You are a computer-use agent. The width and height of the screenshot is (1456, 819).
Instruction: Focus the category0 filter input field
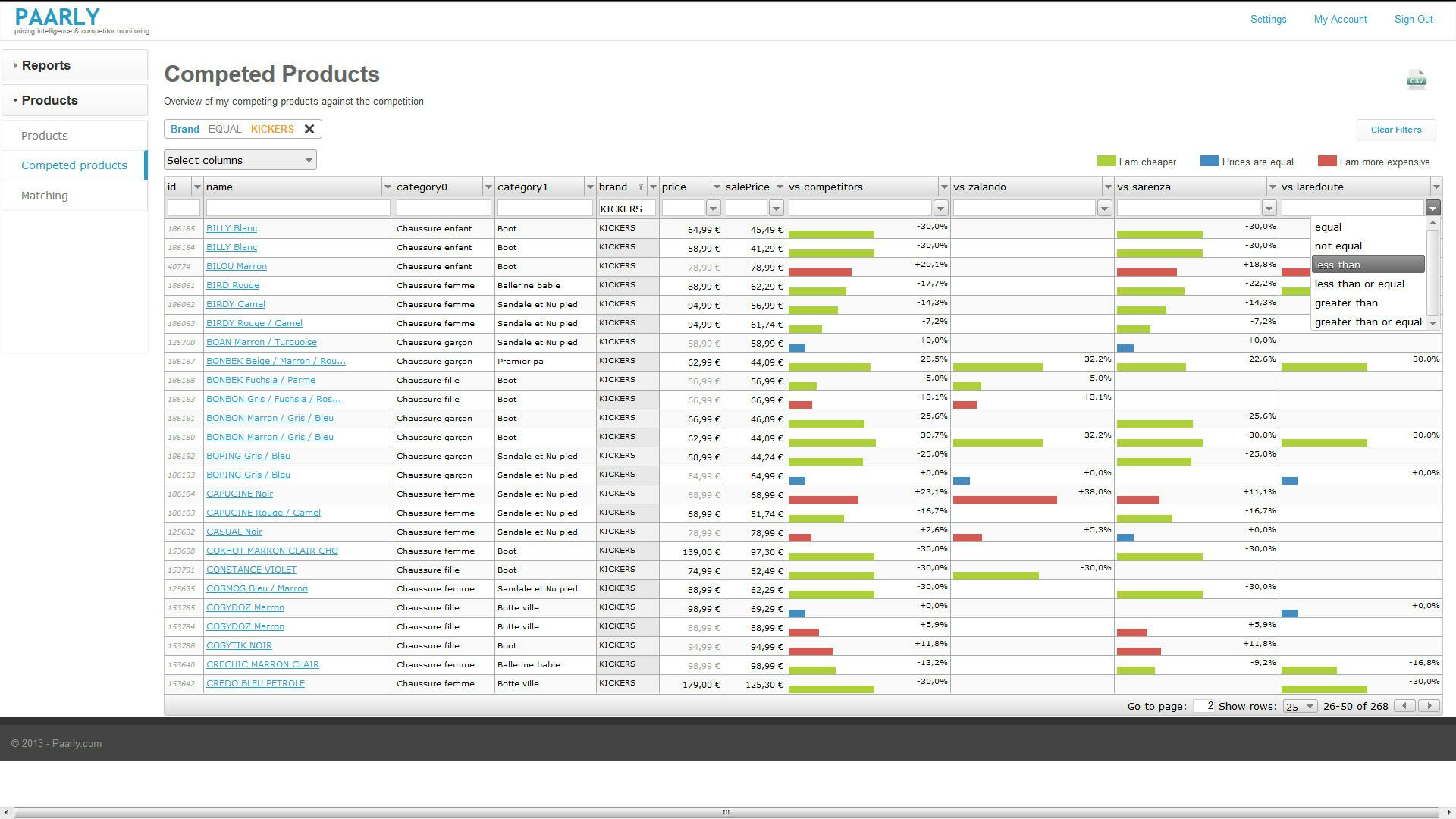(x=444, y=208)
